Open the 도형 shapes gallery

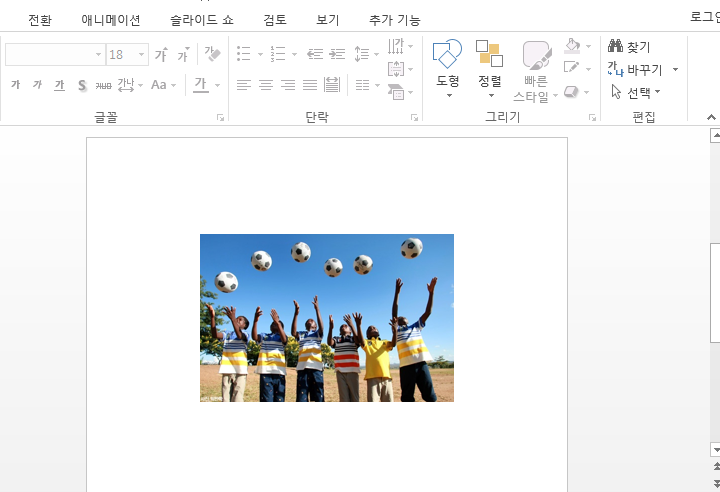coord(447,68)
